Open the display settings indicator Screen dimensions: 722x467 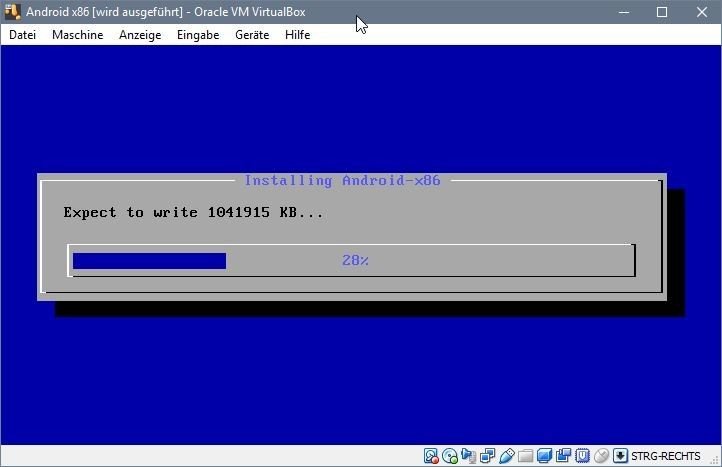544,456
